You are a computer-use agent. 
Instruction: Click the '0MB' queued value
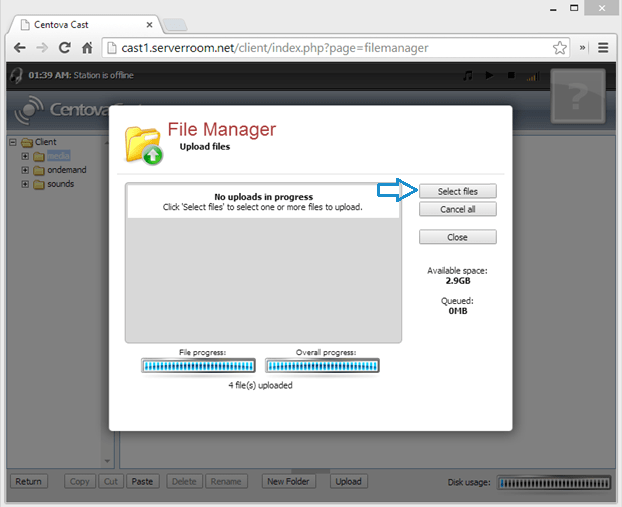[458, 311]
